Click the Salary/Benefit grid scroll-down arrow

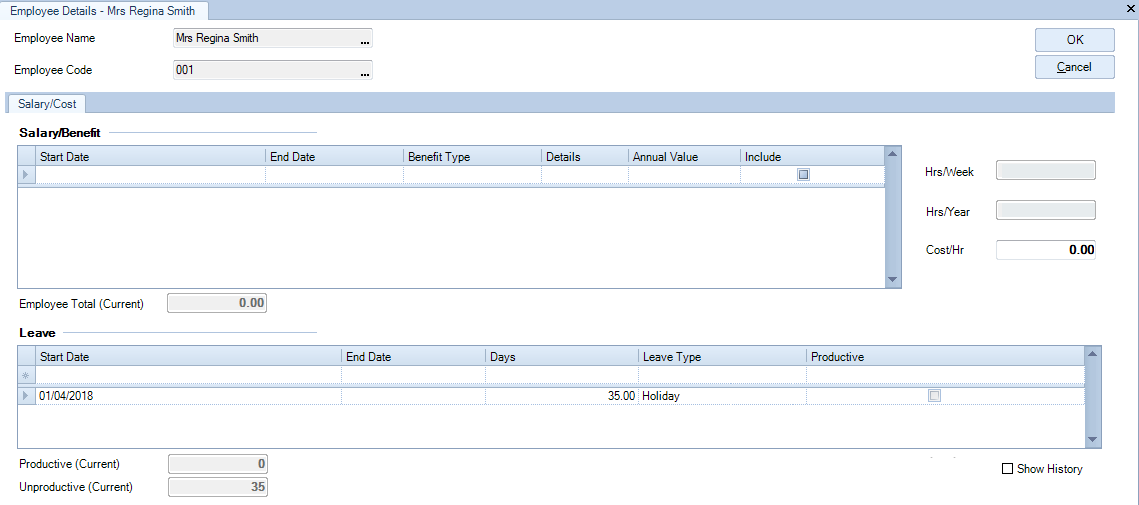click(x=893, y=280)
